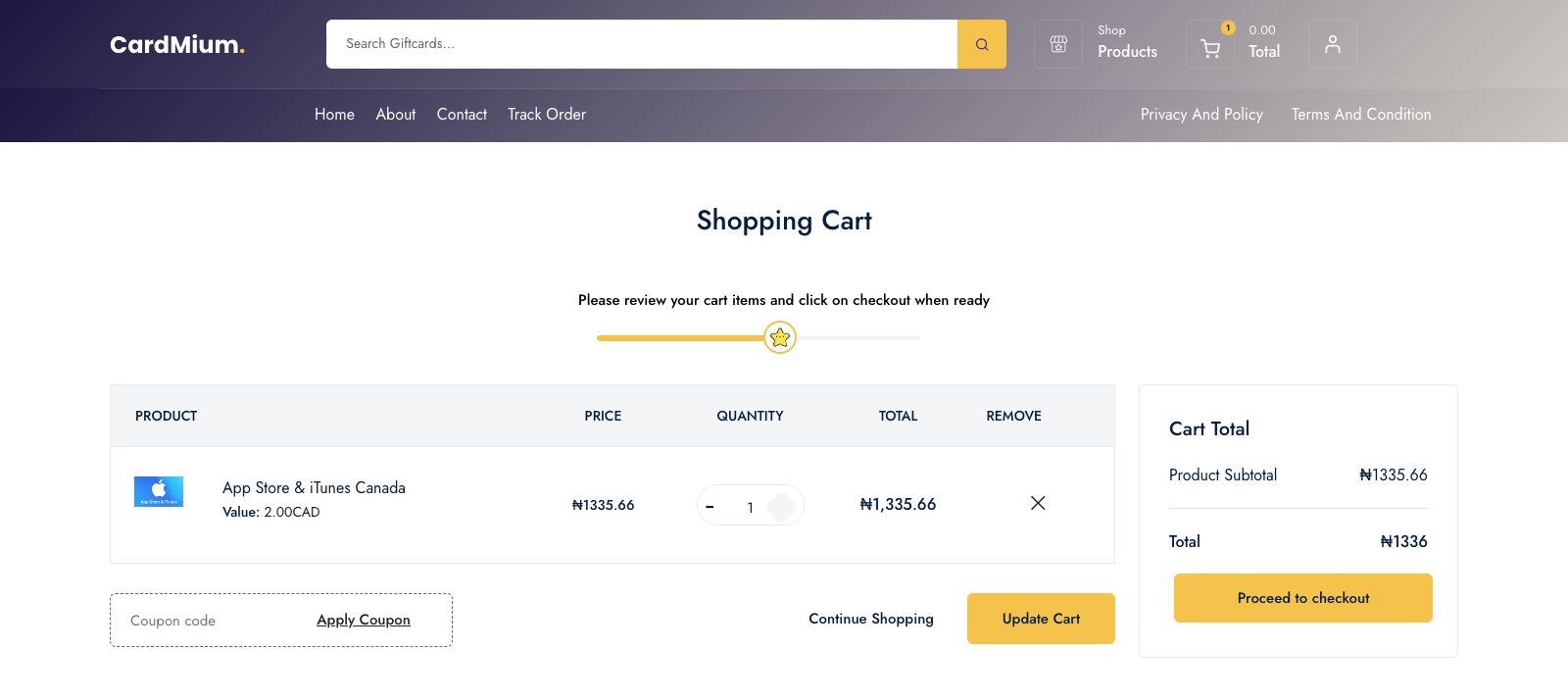Go to Track Order
The image size is (1568, 700).
tap(546, 115)
